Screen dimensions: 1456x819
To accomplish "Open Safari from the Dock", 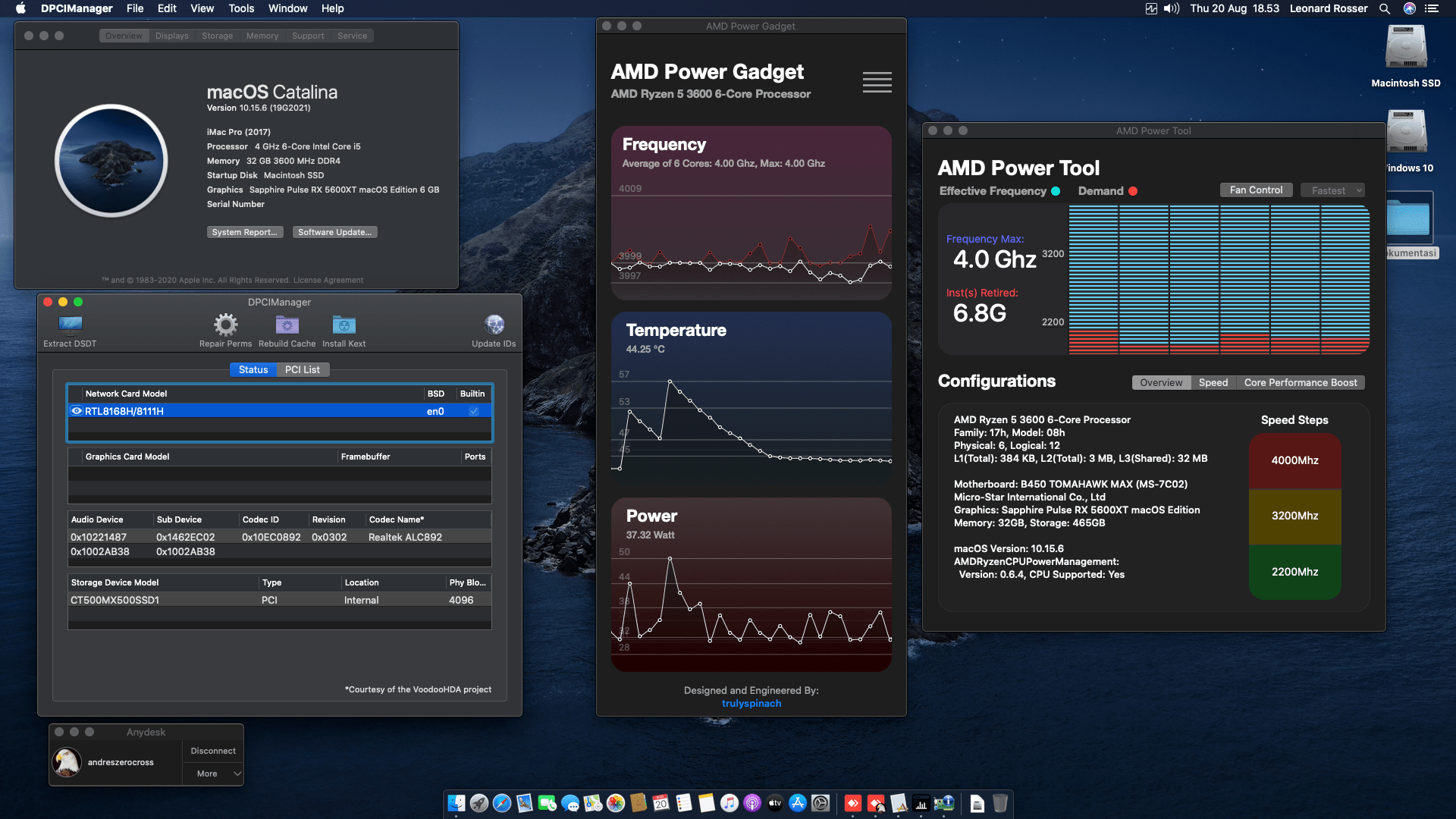I will point(502,803).
